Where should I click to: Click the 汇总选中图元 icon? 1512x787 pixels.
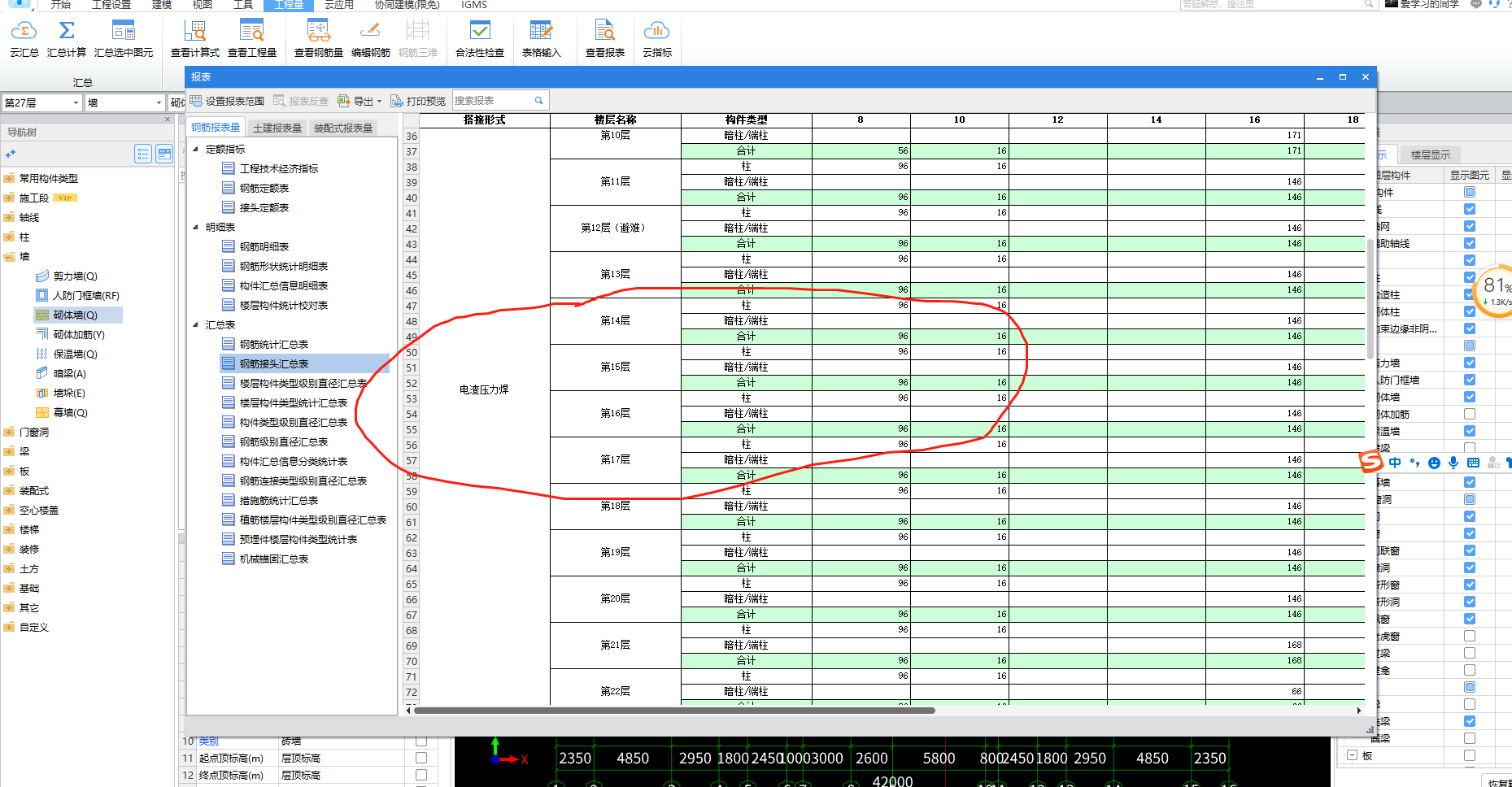point(124,38)
